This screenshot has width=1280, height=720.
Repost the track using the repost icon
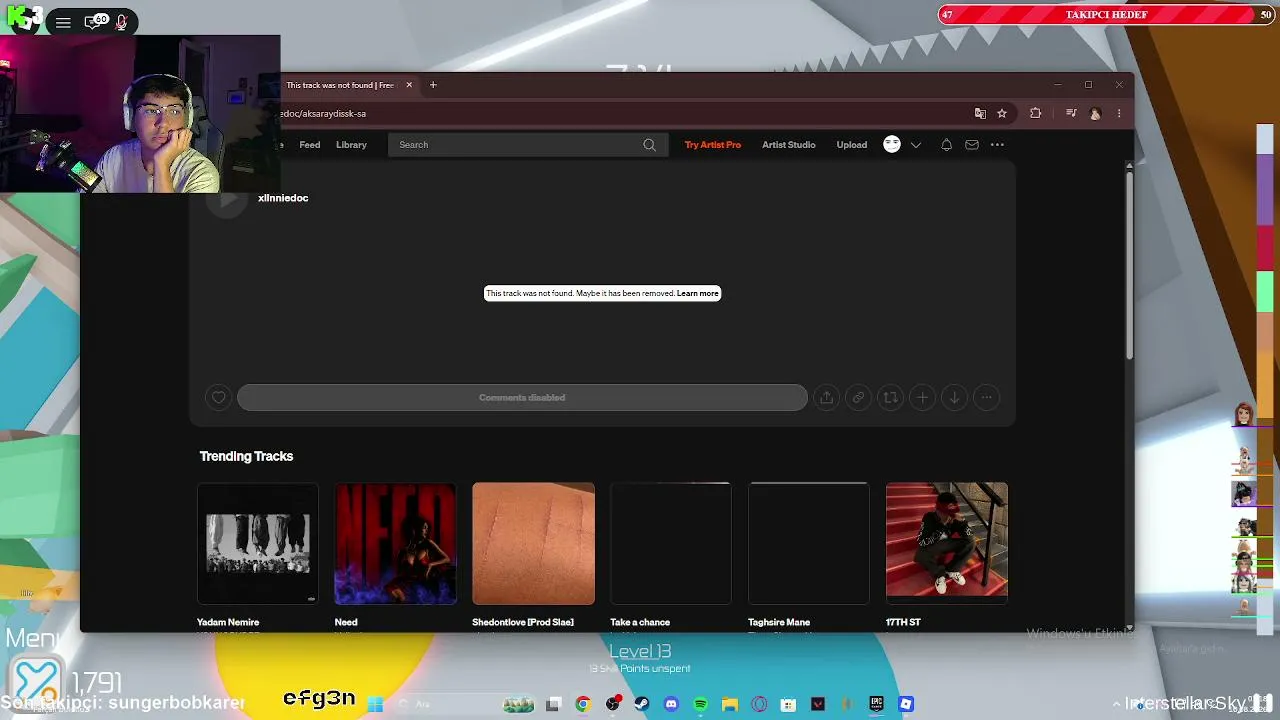(x=890, y=398)
